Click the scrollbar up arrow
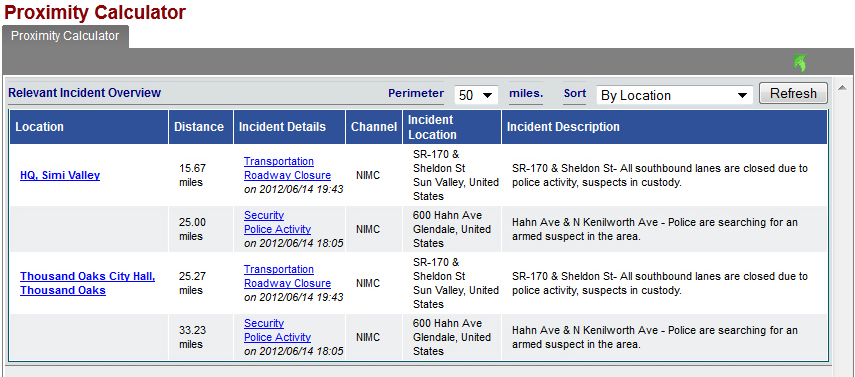This screenshot has height=377, width=855. [x=841, y=88]
